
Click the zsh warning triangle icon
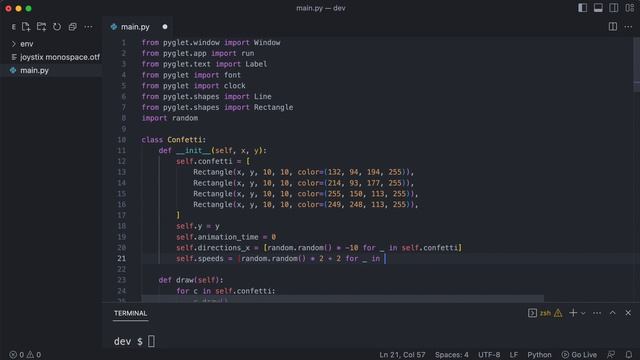pyautogui.click(x=558, y=313)
